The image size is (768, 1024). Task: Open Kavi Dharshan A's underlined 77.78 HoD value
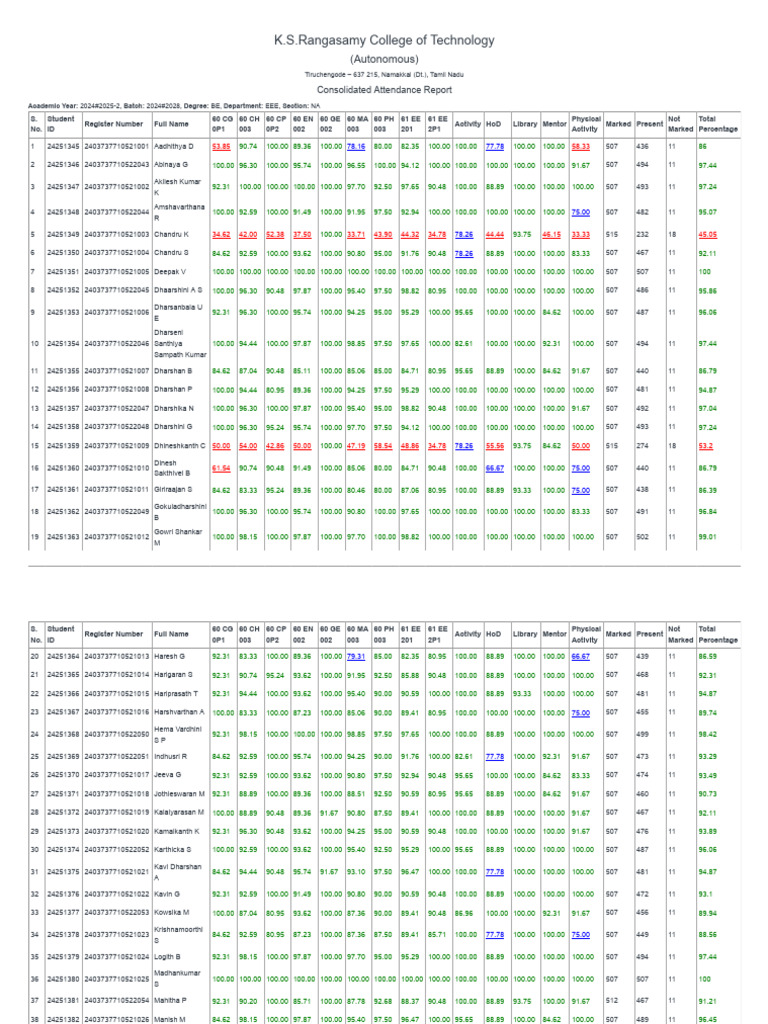pos(495,872)
